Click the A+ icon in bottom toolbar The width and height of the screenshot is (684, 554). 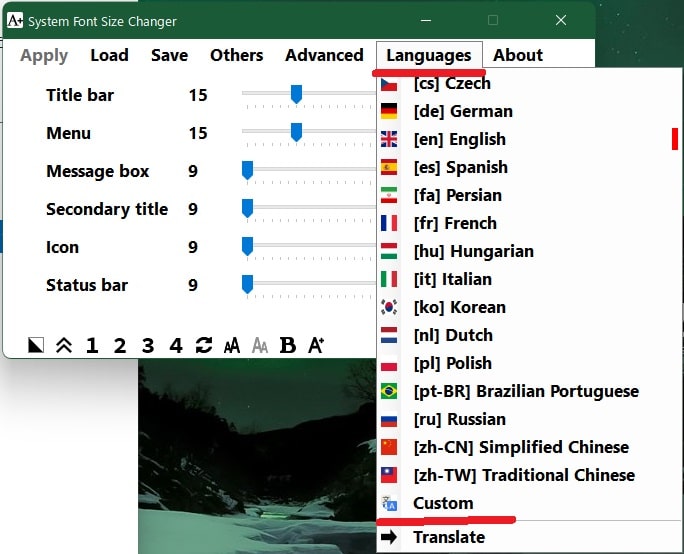coord(316,345)
